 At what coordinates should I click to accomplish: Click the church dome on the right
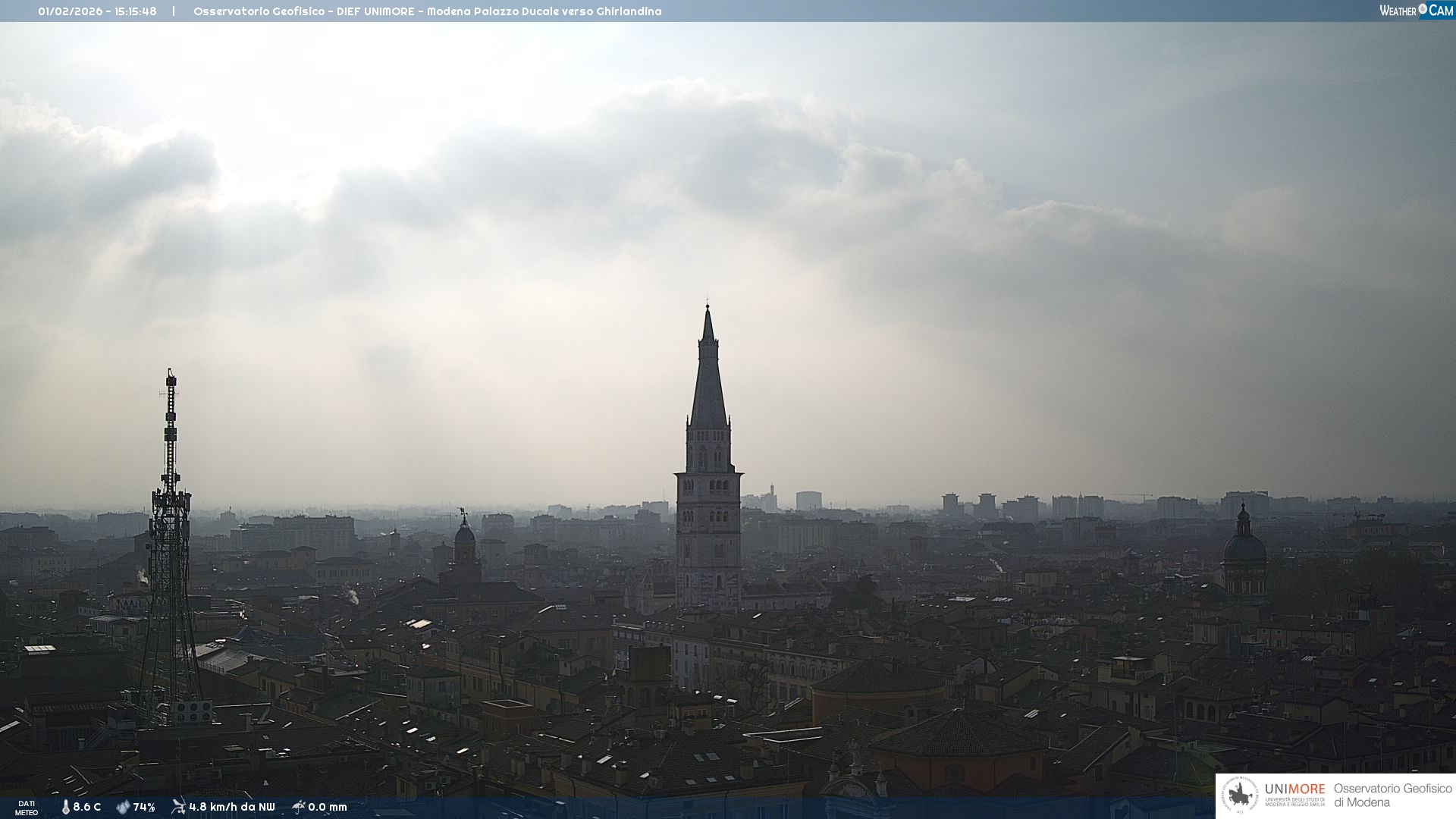(x=1244, y=548)
